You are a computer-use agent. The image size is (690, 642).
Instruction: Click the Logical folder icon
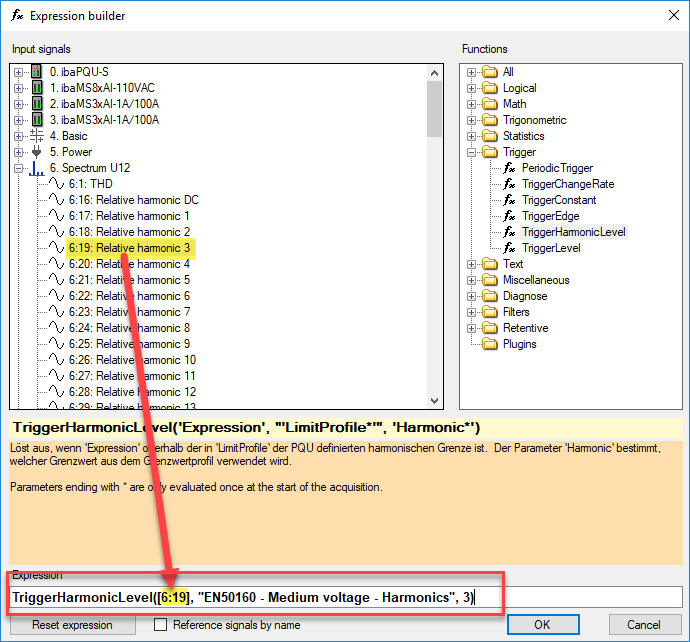click(490, 88)
